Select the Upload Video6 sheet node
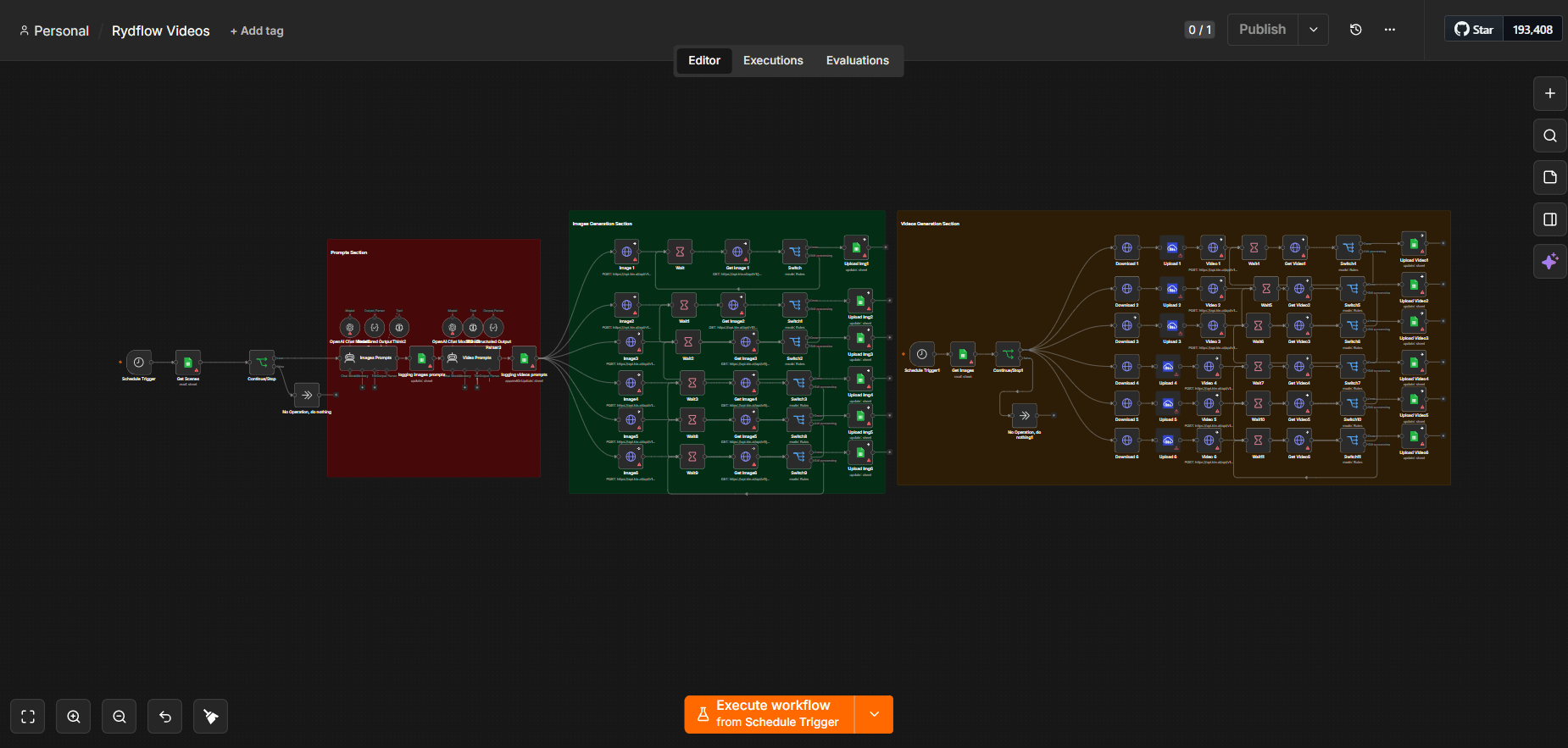 (1414, 436)
